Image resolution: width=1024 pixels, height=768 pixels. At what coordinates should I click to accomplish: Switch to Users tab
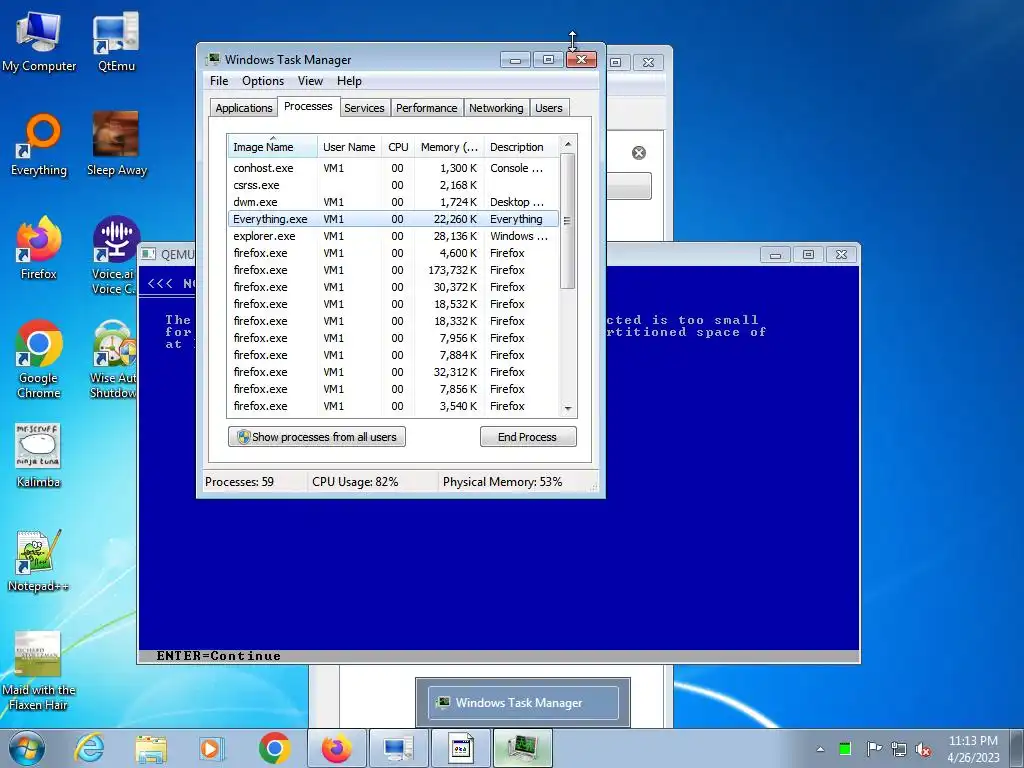(549, 108)
